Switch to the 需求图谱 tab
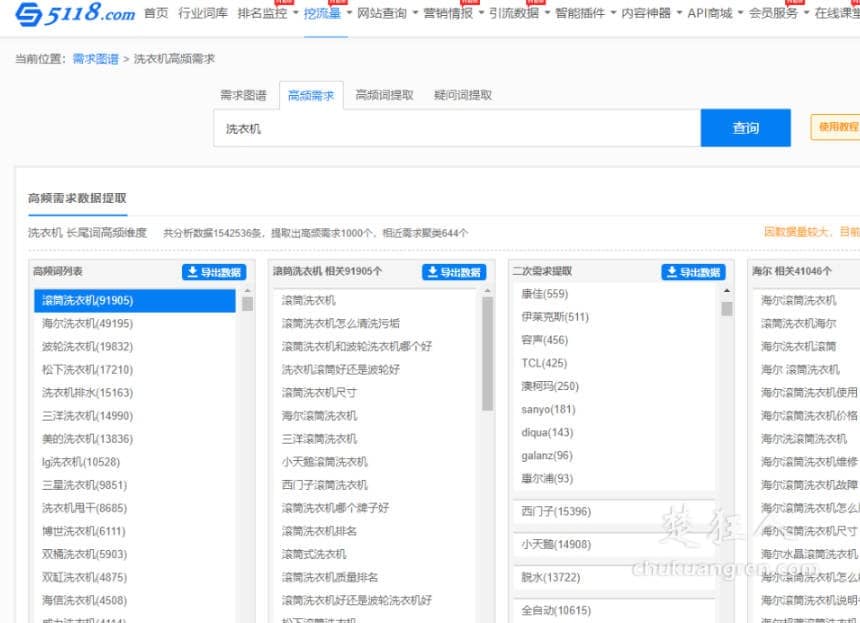Image resolution: width=860 pixels, height=623 pixels. 243,96
